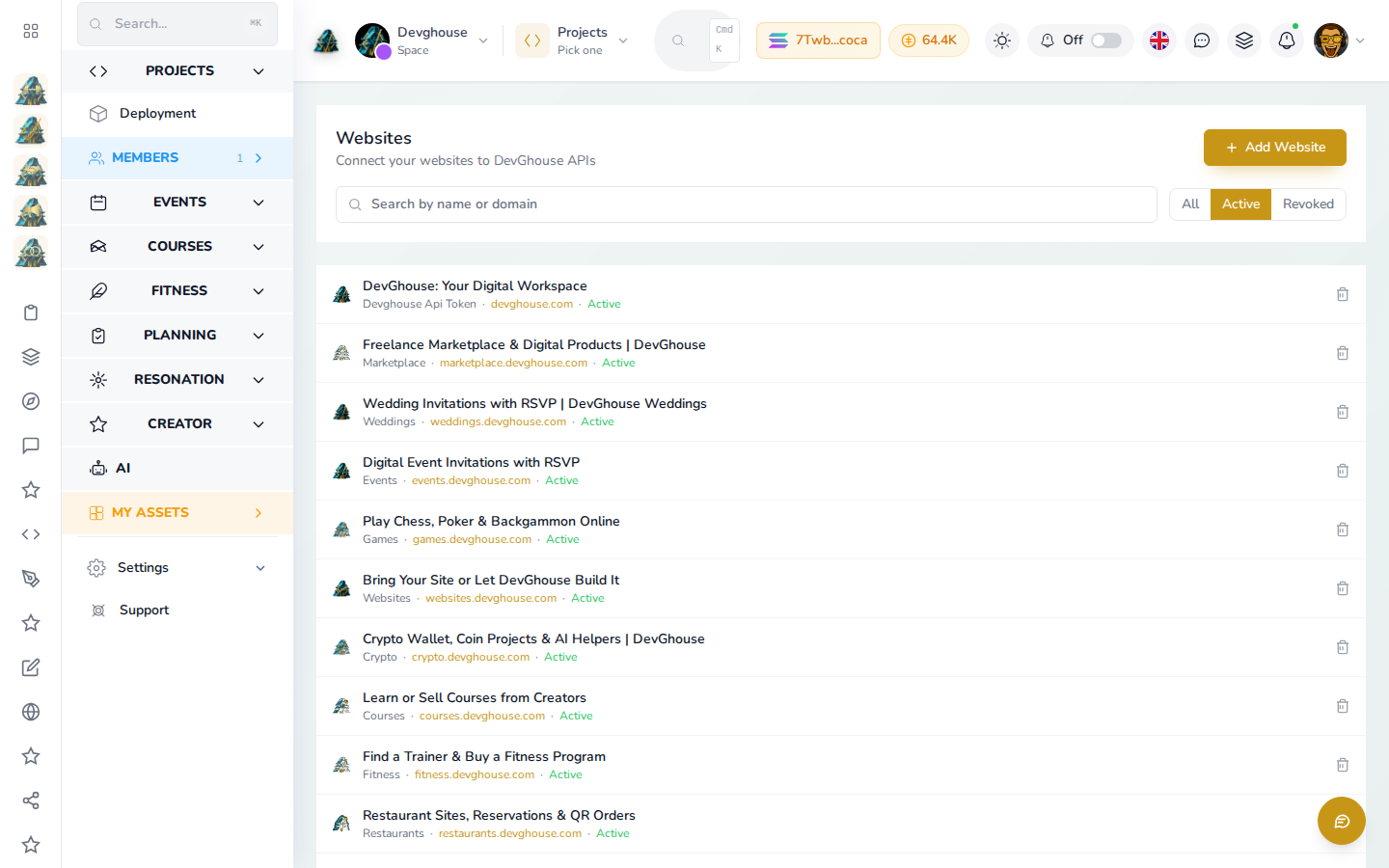Viewport: 1389px width, 868px height.
Task: Open the chat messages icon in header
Action: pos(1202,41)
